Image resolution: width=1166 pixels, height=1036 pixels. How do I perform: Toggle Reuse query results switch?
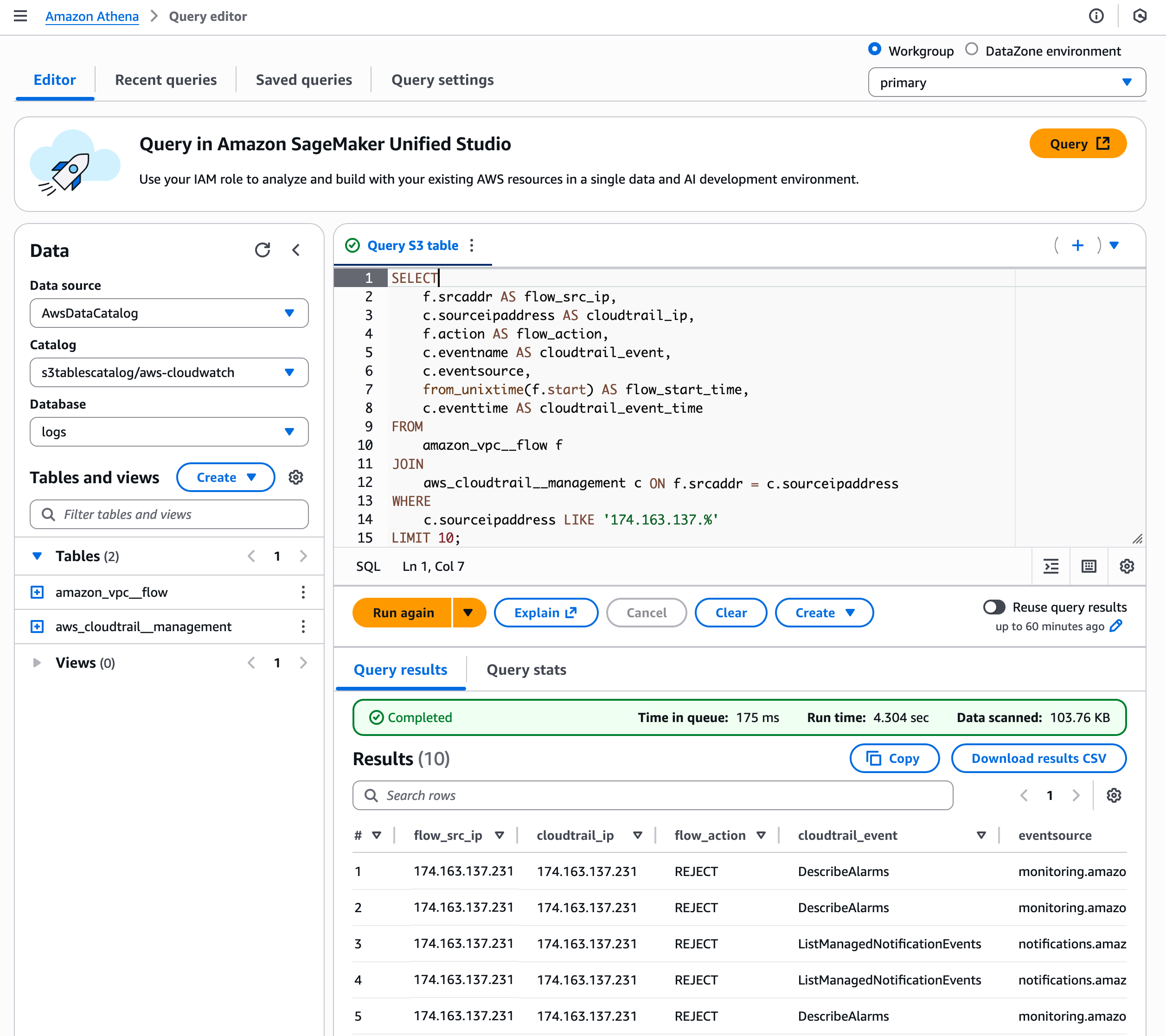click(x=994, y=607)
